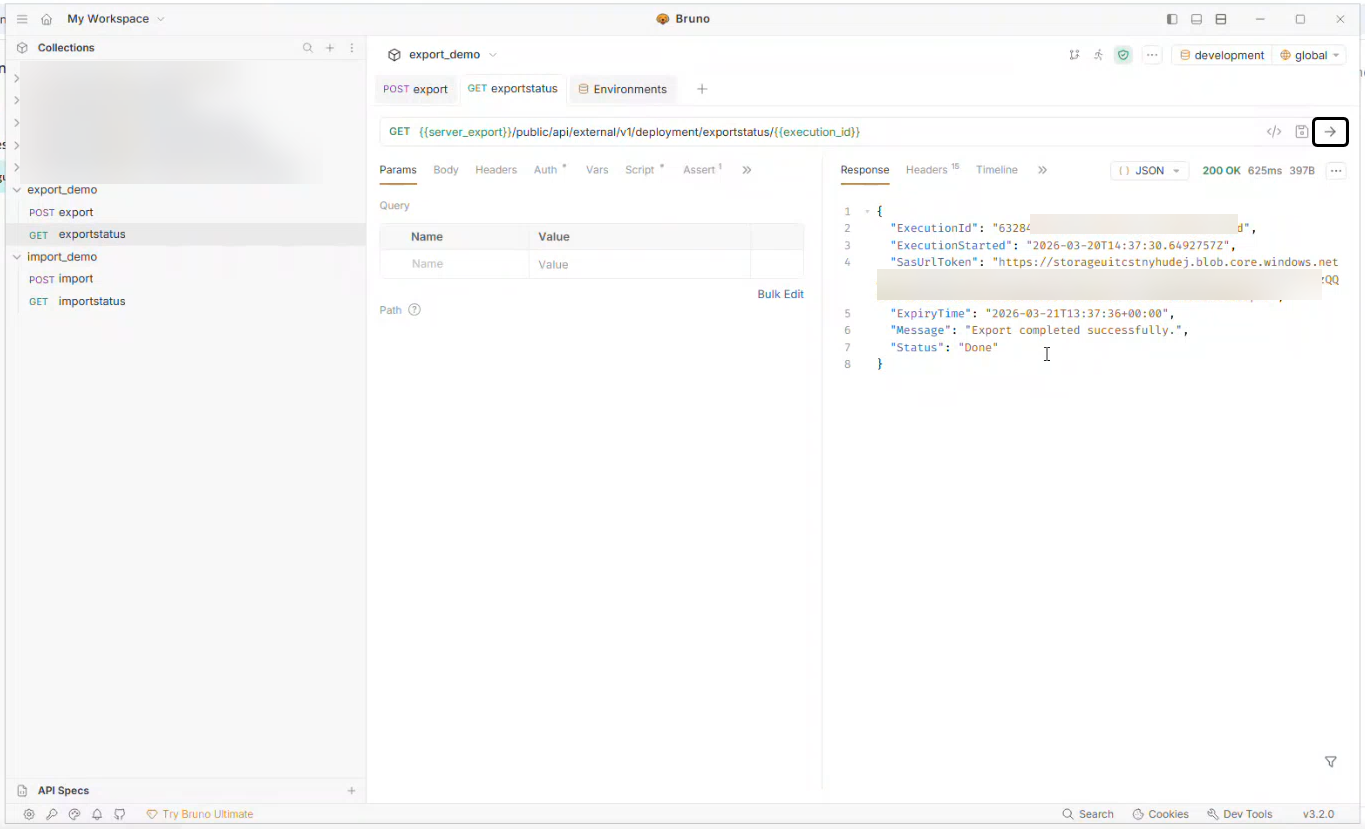Open the collection runner running-man icon
Screen dimensions: 1365x829
(1098, 55)
